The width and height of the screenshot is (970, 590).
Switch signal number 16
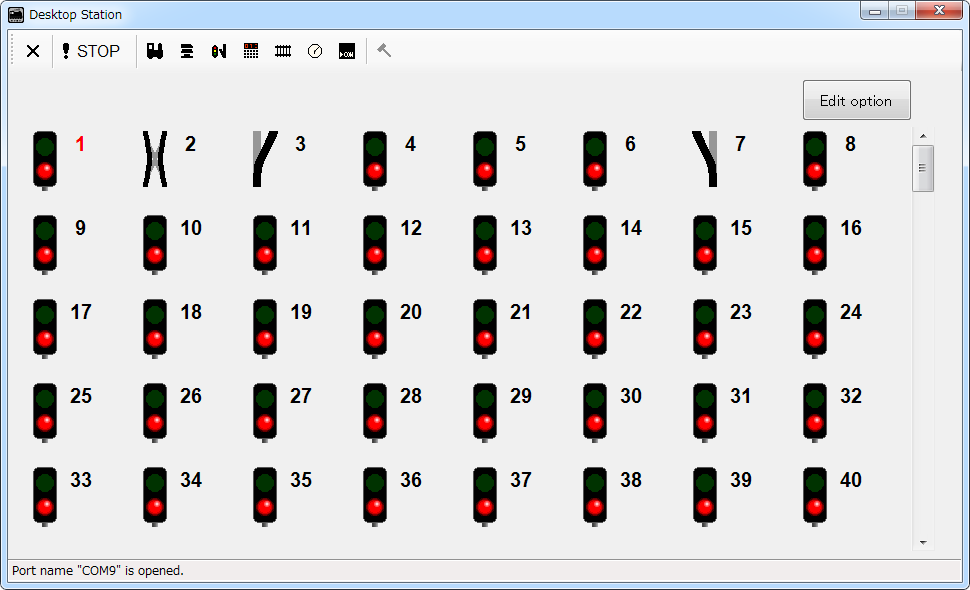coord(815,244)
